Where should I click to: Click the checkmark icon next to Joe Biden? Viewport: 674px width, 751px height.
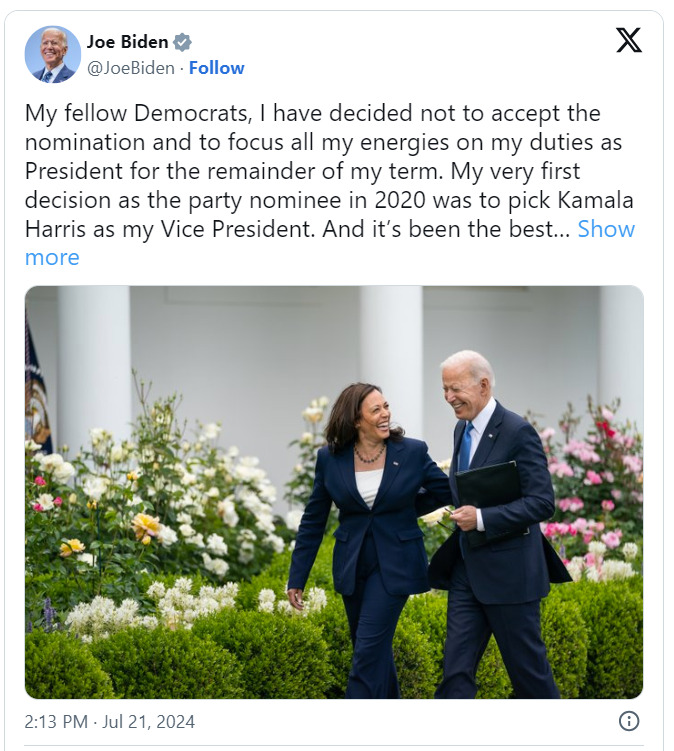coord(182,42)
